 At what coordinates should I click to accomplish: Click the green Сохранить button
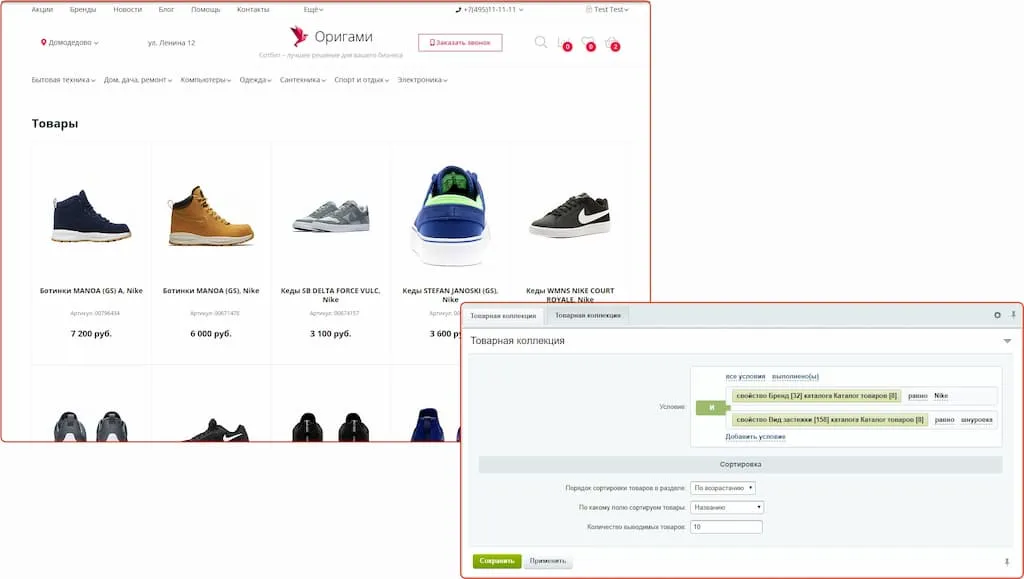[497, 561]
